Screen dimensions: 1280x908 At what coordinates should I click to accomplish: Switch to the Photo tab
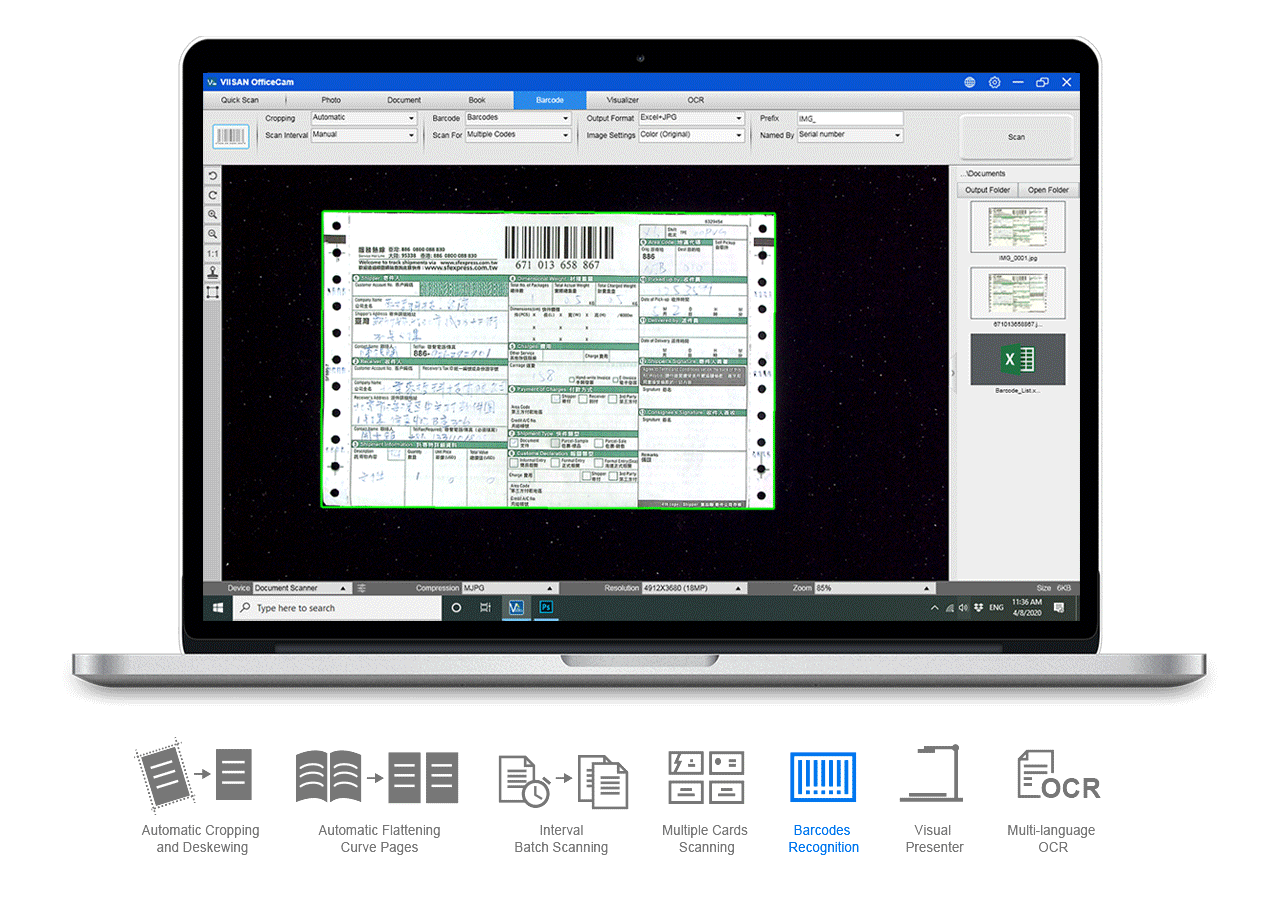[x=331, y=100]
